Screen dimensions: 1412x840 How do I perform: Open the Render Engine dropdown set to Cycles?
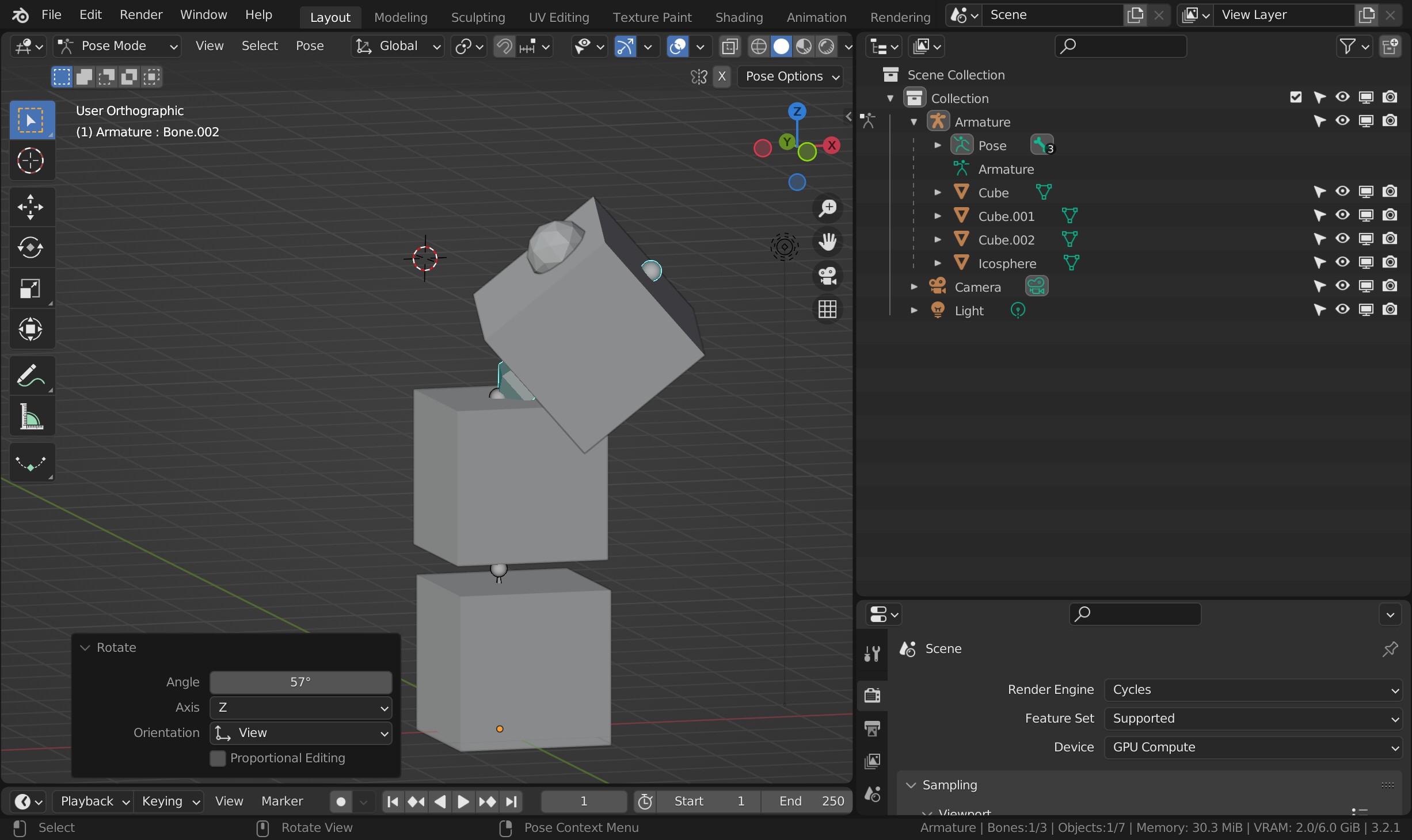coord(1253,689)
